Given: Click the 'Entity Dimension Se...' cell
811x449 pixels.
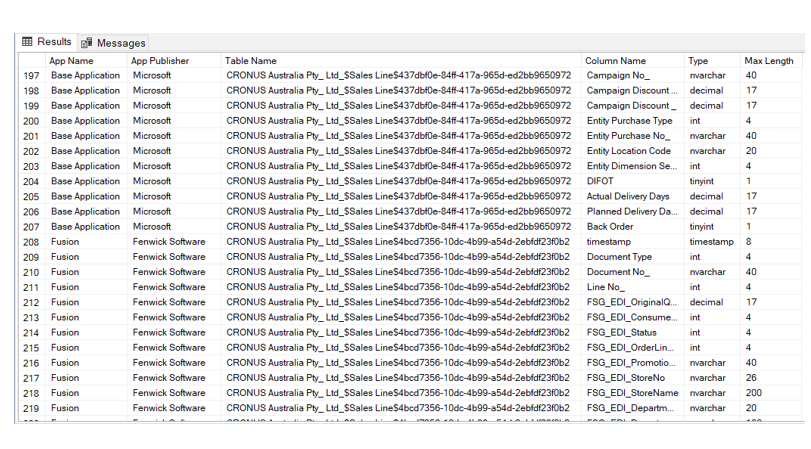Looking at the screenshot, I should (632, 167).
